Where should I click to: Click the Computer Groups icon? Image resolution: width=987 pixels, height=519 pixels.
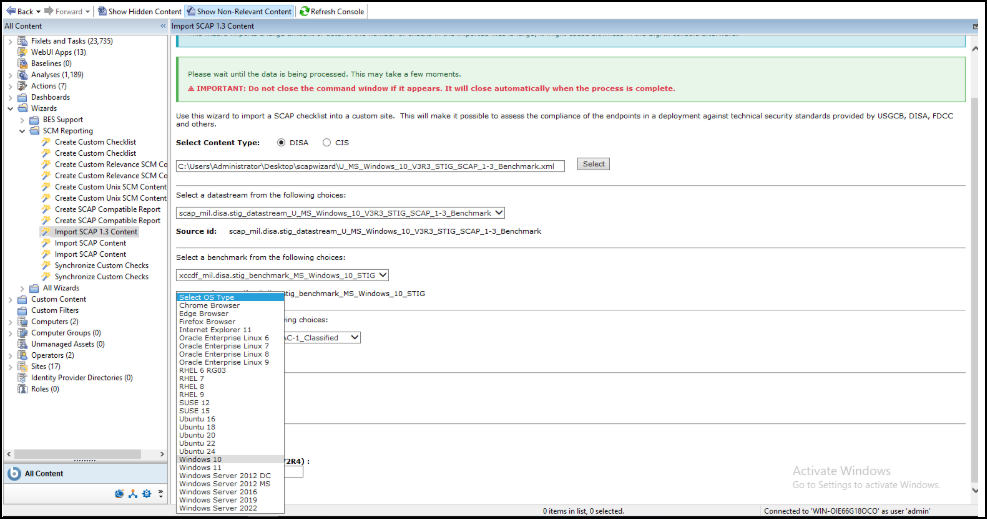pos(23,333)
